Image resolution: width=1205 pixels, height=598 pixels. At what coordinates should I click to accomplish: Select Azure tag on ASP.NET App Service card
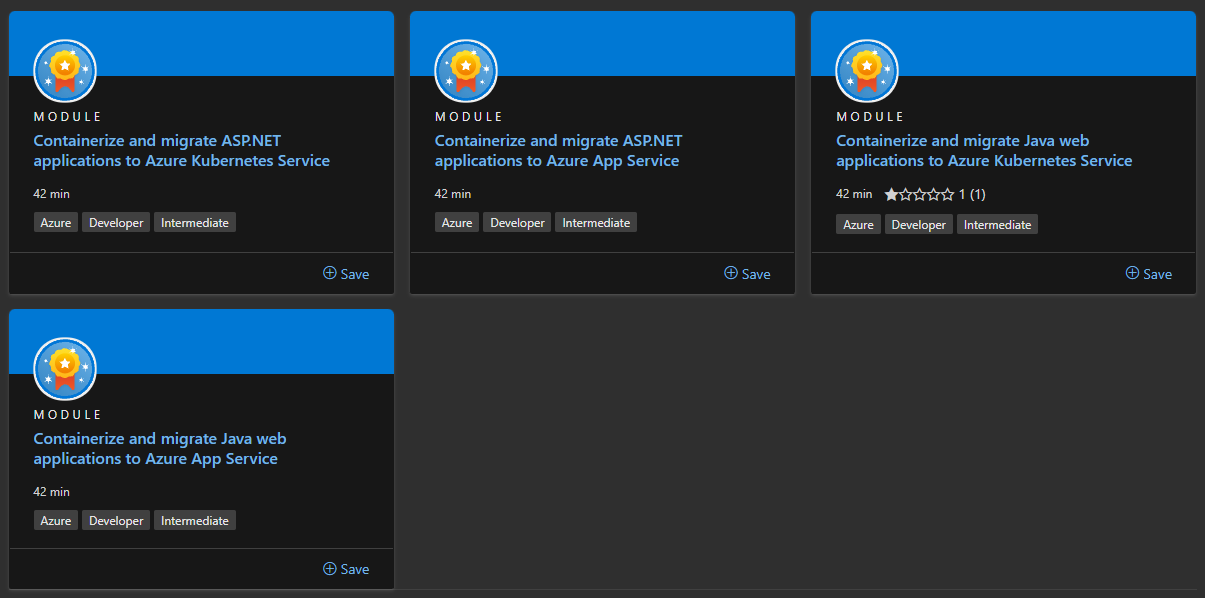pyautogui.click(x=457, y=223)
